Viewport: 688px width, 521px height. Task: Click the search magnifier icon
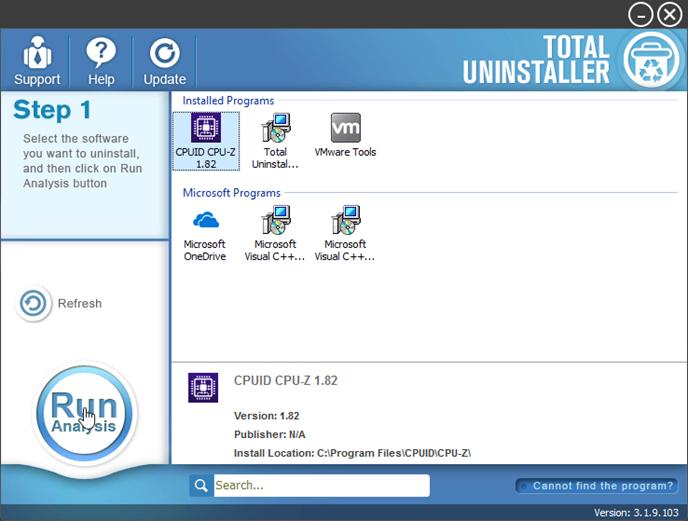[x=201, y=485]
